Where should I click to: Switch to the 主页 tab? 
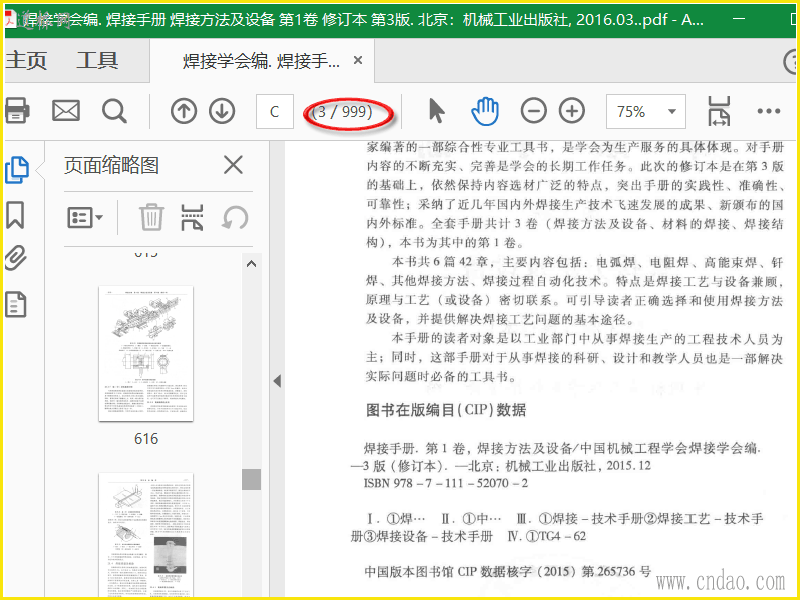click(26, 61)
